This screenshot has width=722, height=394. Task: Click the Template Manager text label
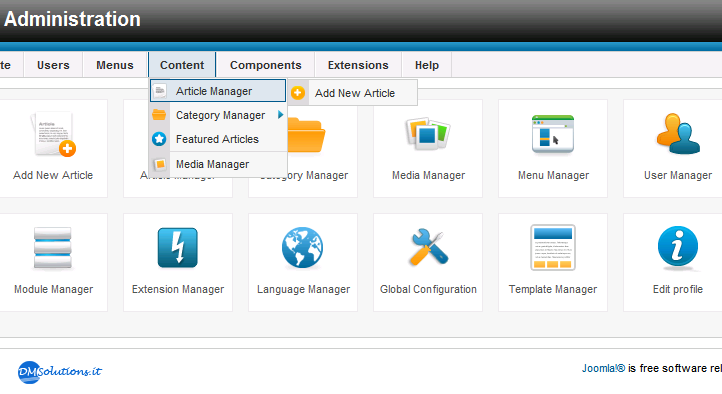(553, 289)
